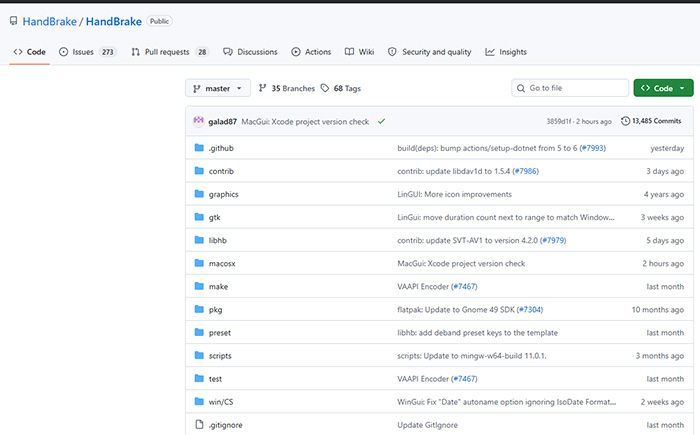This screenshot has width=700, height=435.
Task: Switch to the Code tab
Action: [x=29, y=52]
